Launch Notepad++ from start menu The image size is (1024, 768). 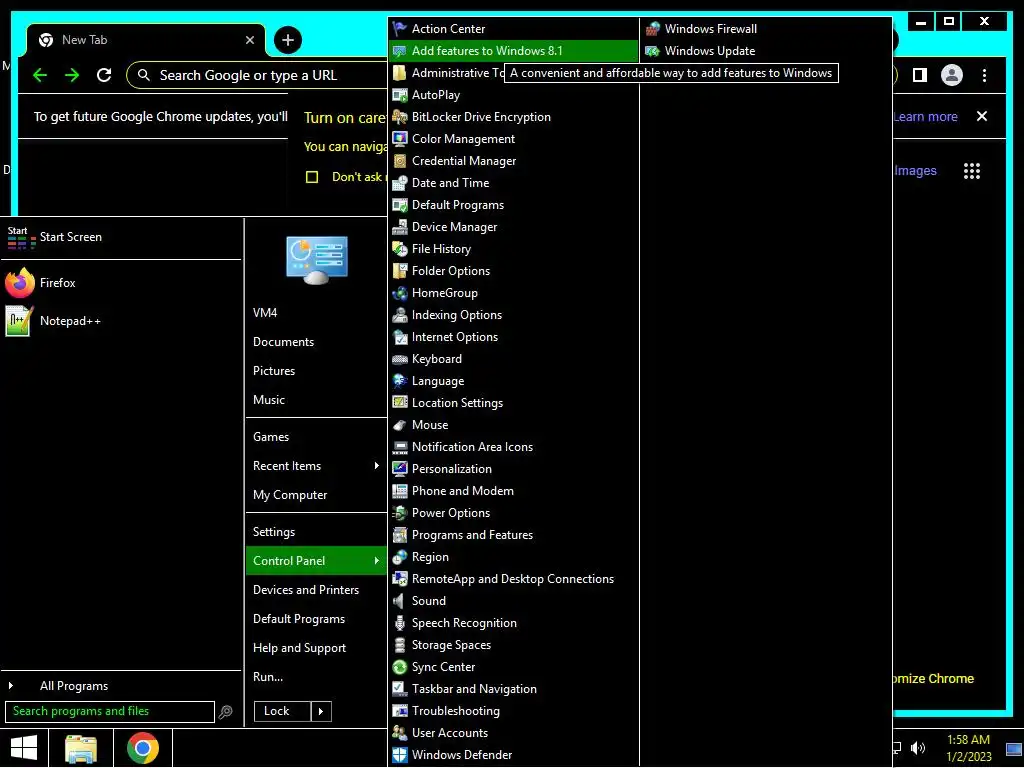coord(121,321)
